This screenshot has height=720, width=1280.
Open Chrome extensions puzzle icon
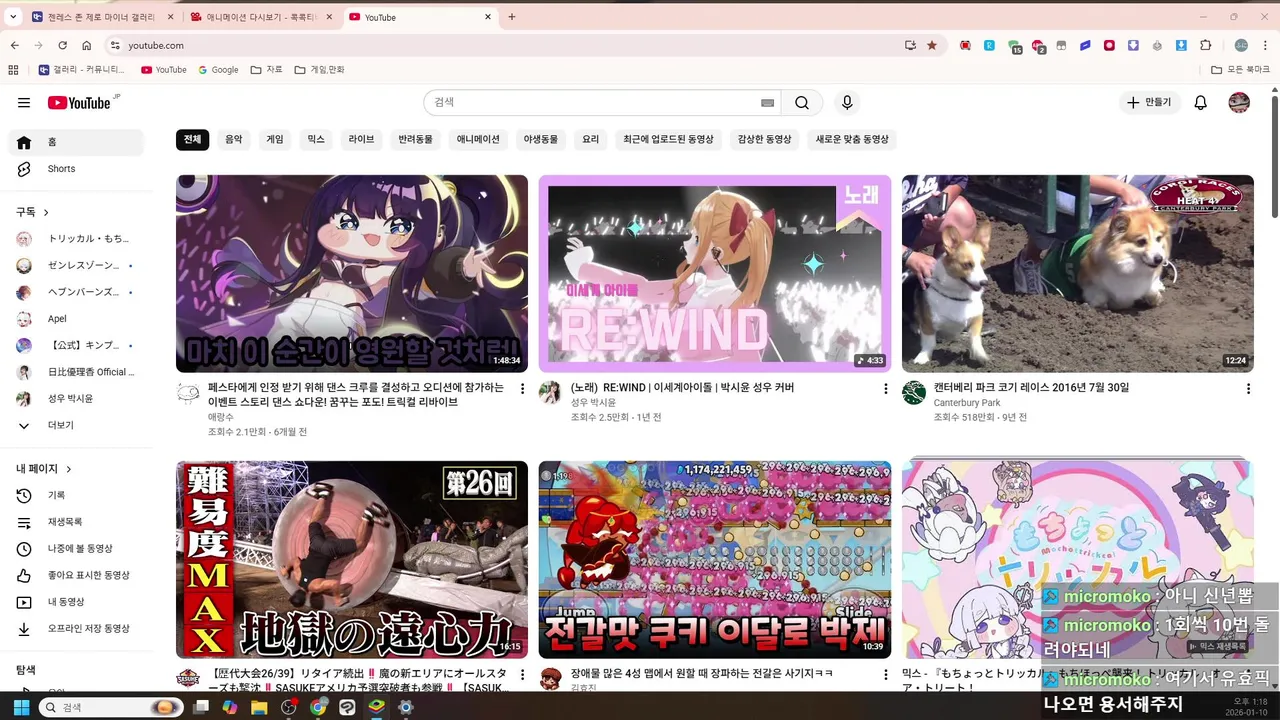pyautogui.click(x=1205, y=45)
